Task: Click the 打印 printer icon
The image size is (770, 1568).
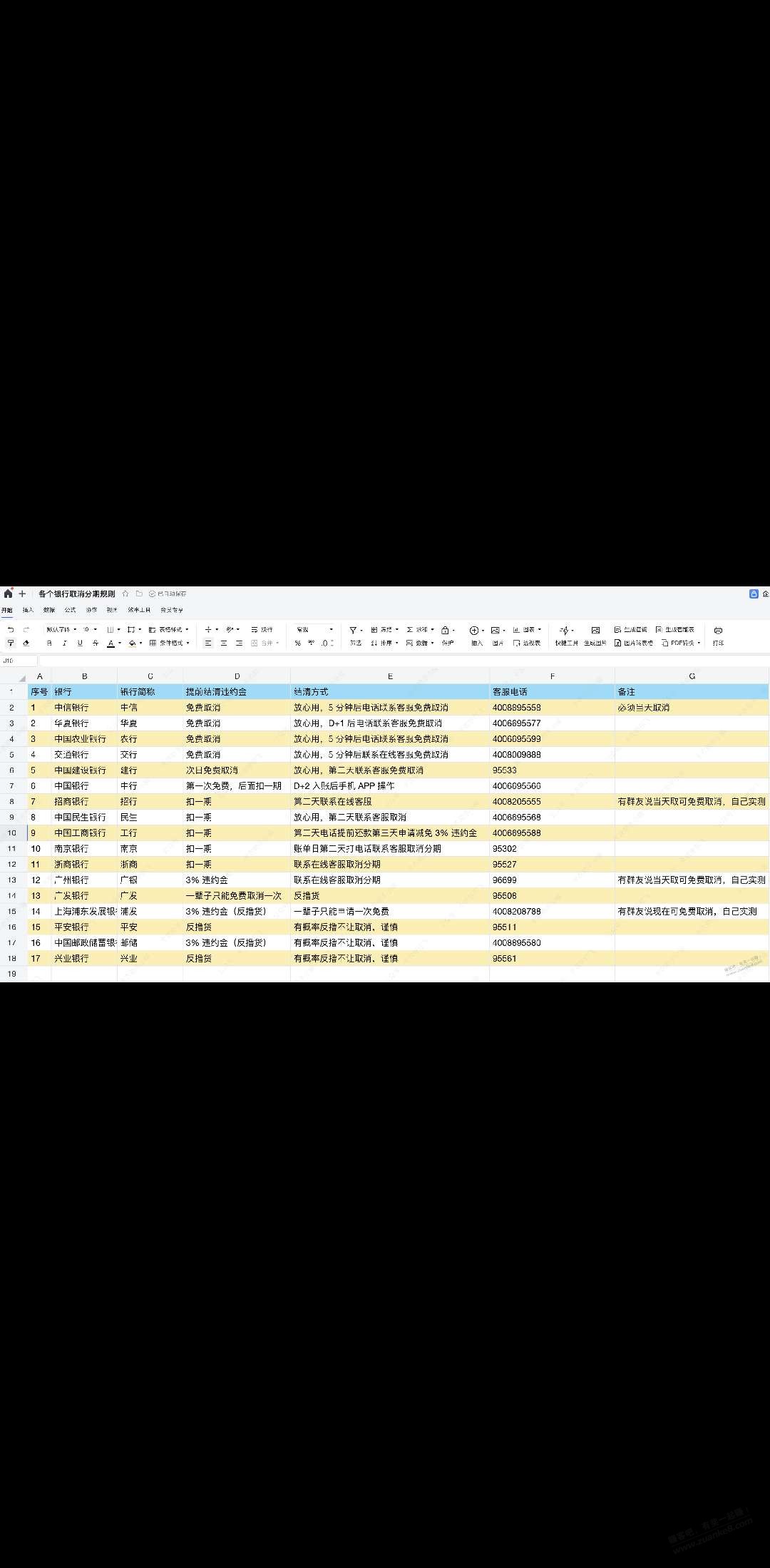Action: pos(718,630)
